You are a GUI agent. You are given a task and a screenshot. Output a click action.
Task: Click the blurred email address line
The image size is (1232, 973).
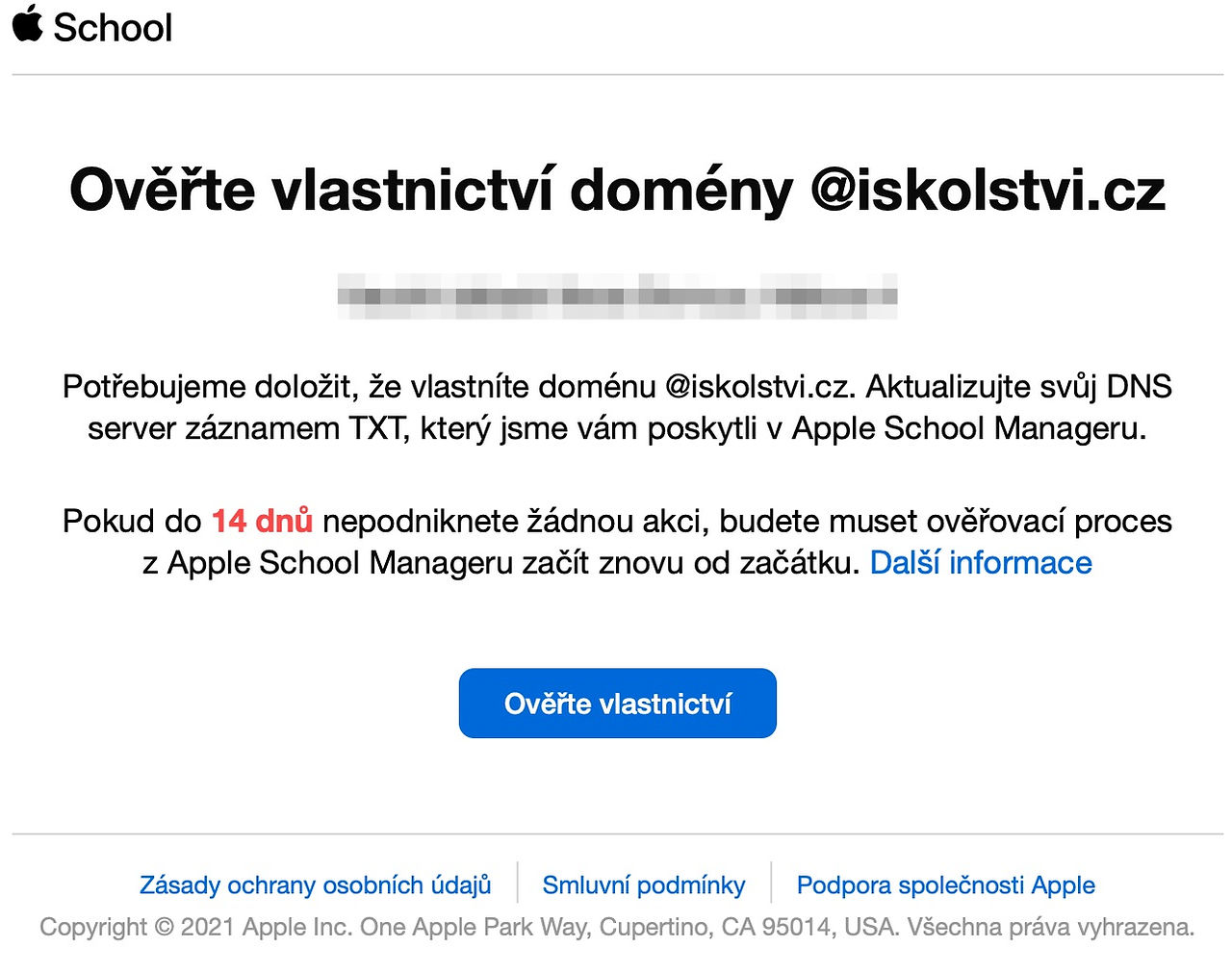(x=617, y=295)
